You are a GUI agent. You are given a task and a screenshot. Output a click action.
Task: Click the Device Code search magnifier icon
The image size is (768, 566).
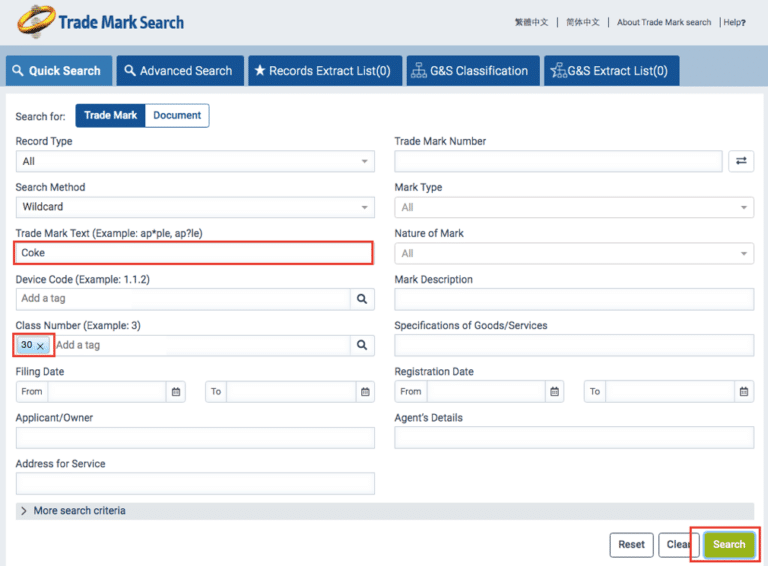tap(362, 298)
